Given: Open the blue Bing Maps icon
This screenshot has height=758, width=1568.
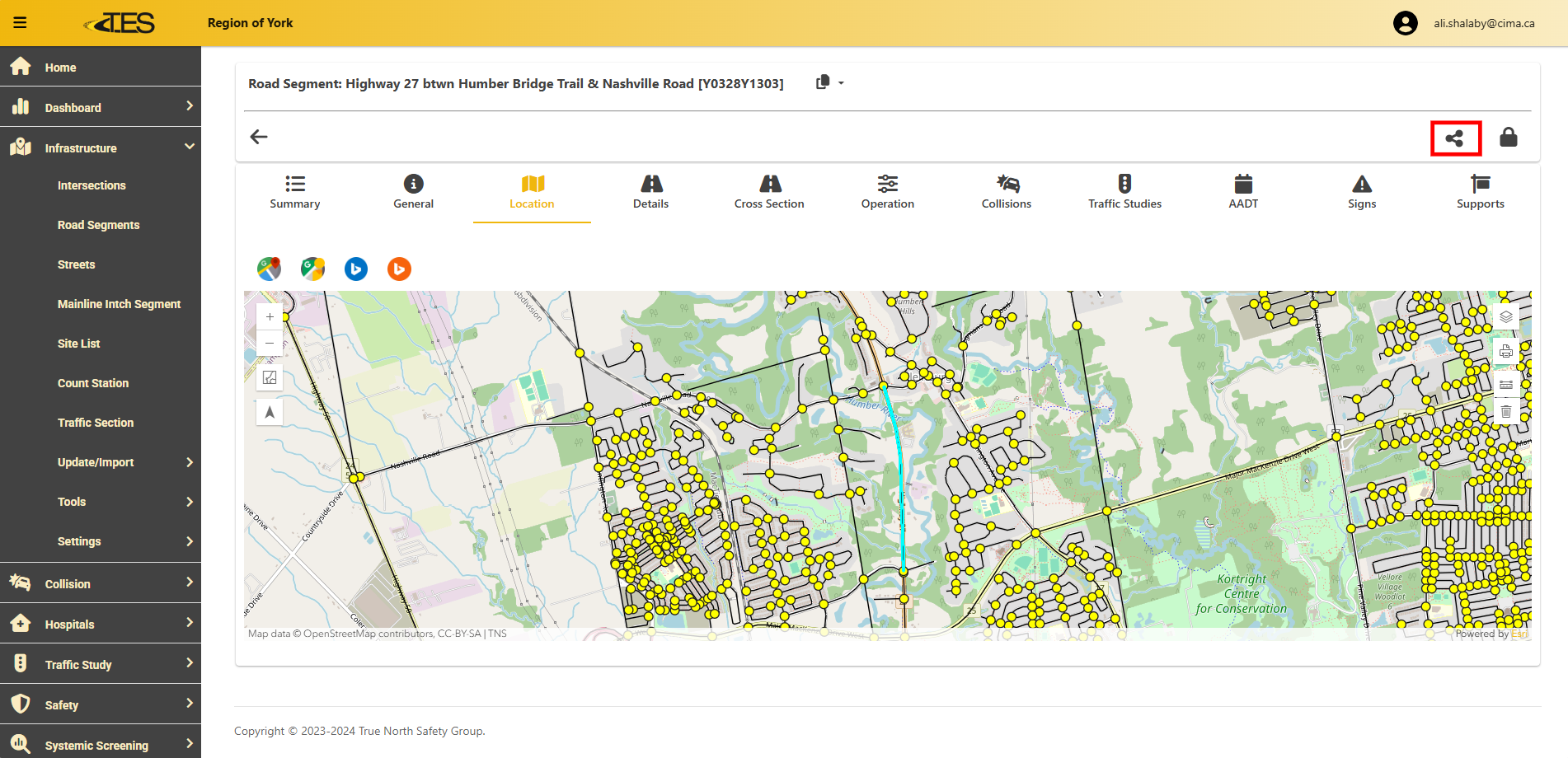Looking at the screenshot, I should 356,269.
